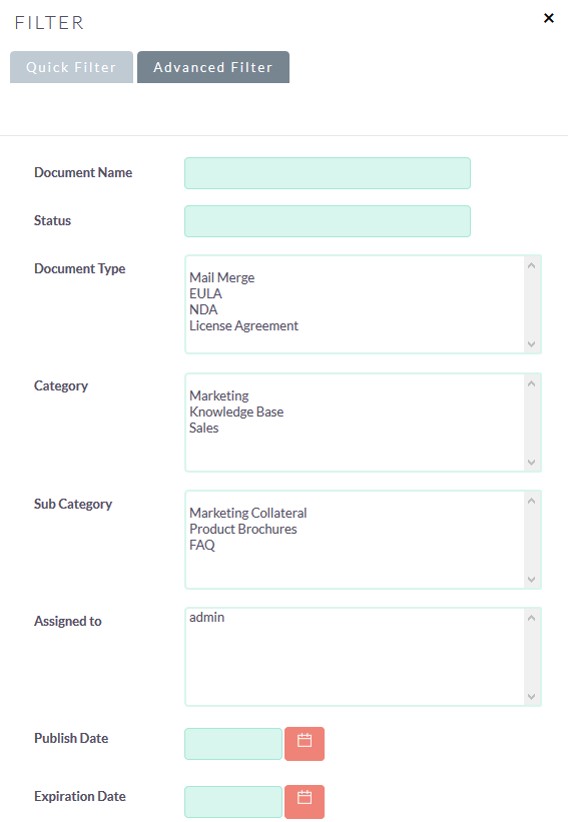Select License Agreement document type
The height and width of the screenshot is (822, 568).
(x=244, y=326)
